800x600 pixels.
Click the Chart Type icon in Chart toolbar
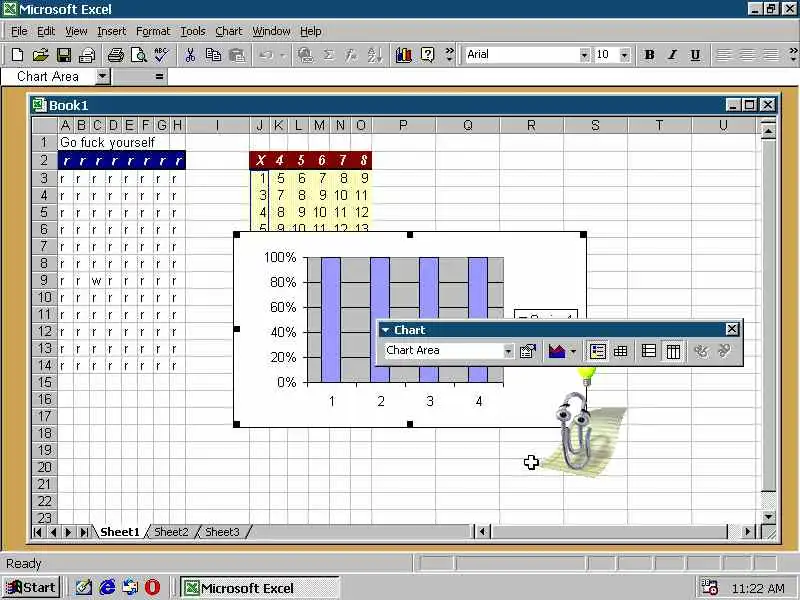click(556, 351)
